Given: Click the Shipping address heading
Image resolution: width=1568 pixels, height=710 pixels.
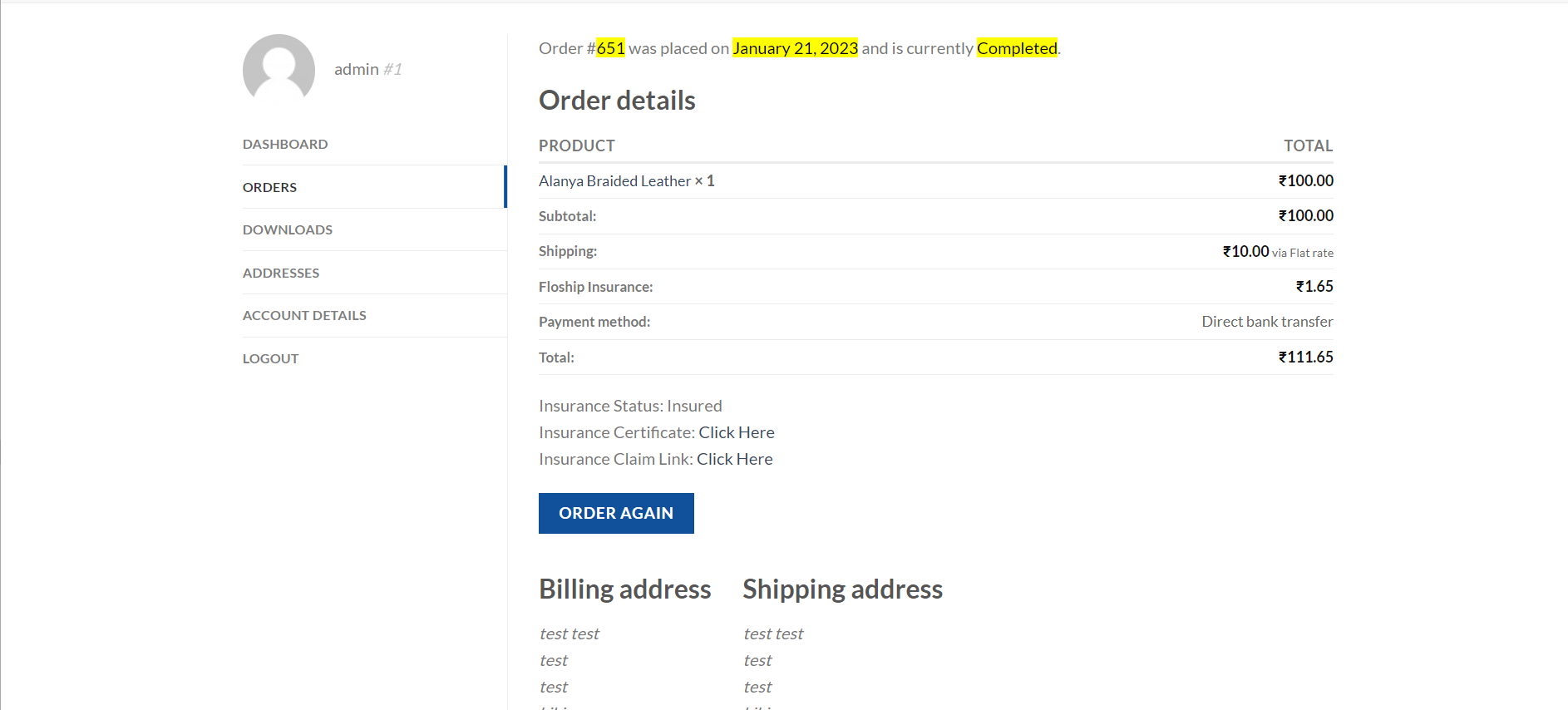Looking at the screenshot, I should coord(842,589).
